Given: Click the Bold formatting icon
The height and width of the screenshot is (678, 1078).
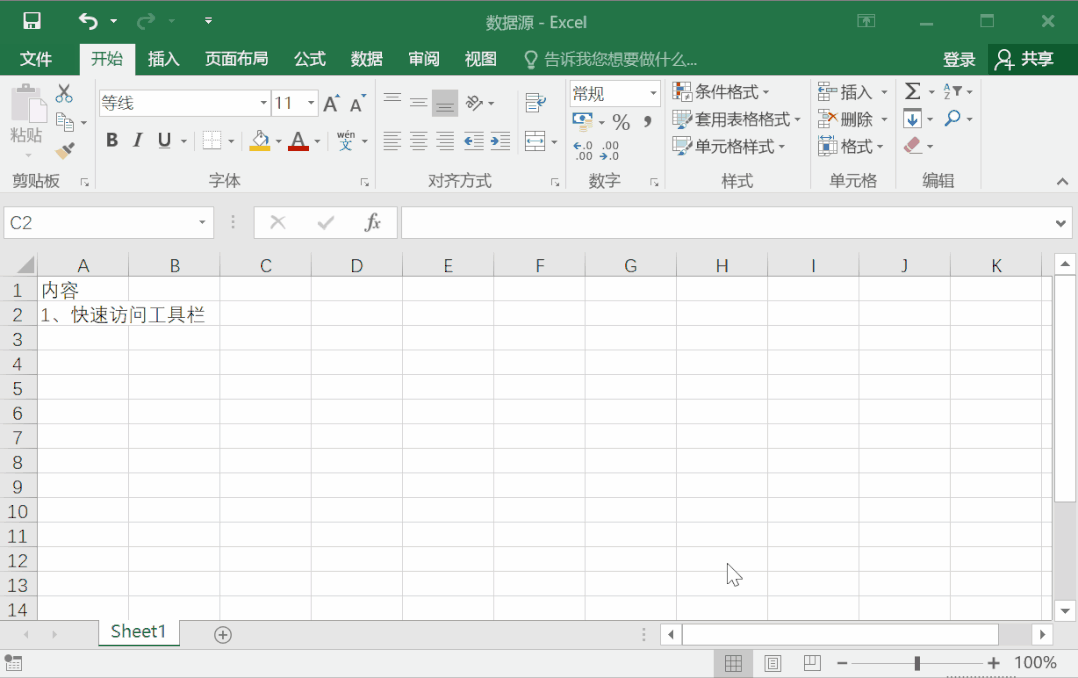Looking at the screenshot, I should click(111, 140).
